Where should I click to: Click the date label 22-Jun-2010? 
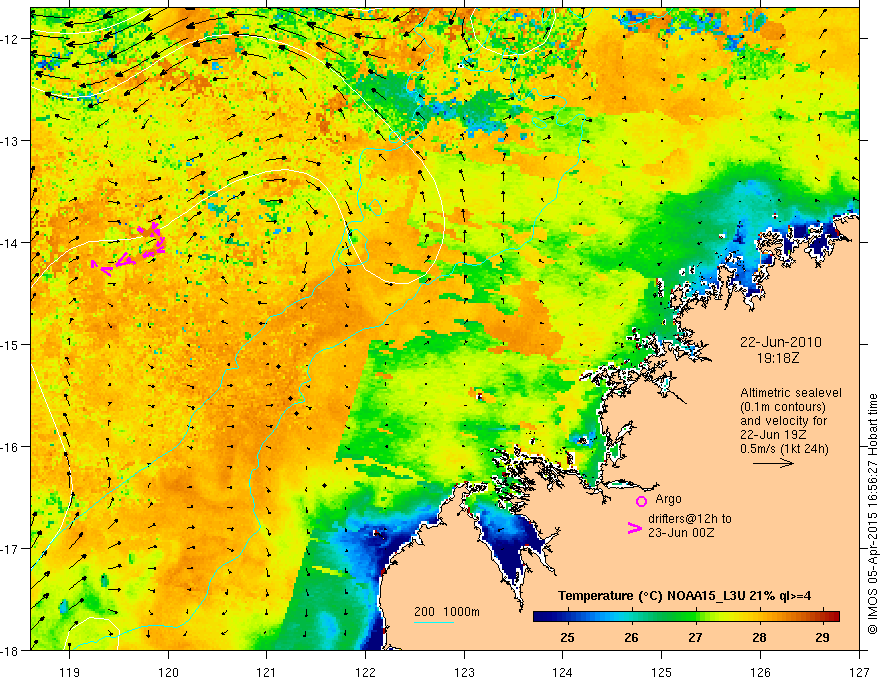(x=781, y=342)
